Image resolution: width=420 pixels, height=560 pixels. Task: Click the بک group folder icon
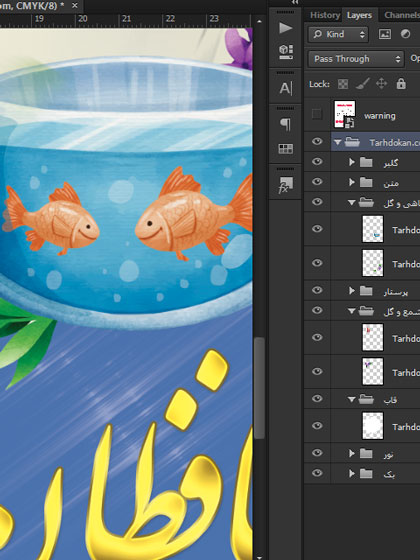coord(366,474)
